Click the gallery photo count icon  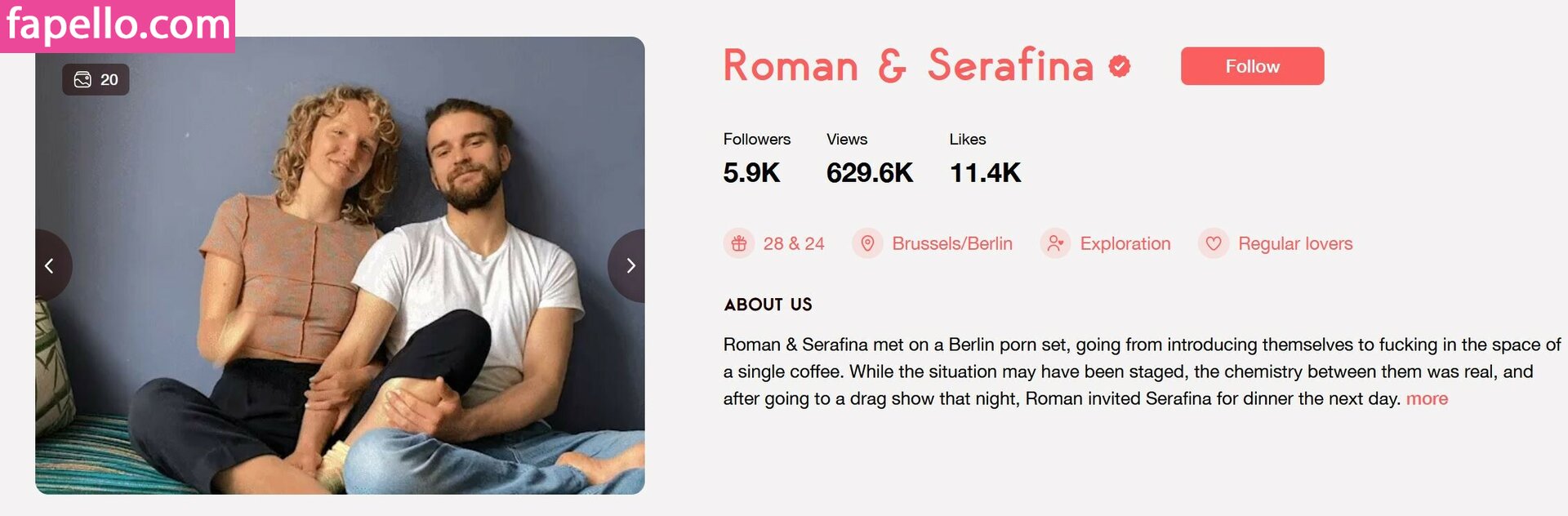pos(82,79)
